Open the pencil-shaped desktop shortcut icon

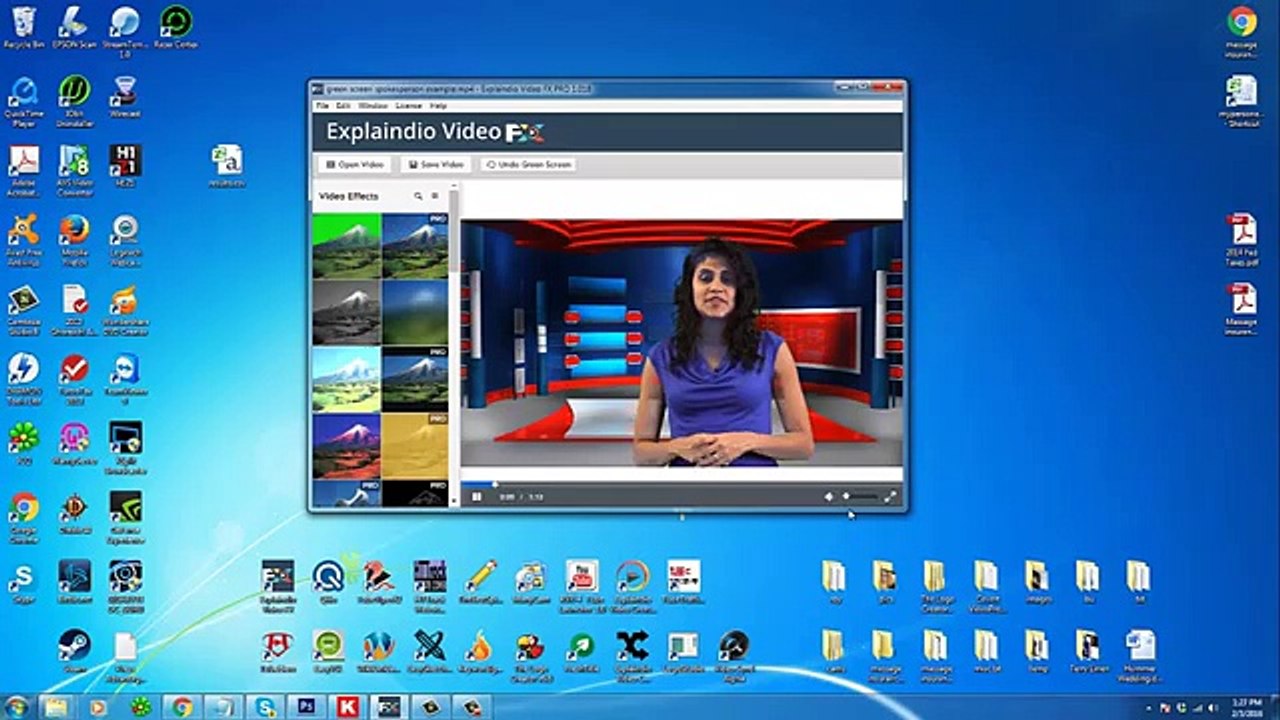click(x=480, y=582)
